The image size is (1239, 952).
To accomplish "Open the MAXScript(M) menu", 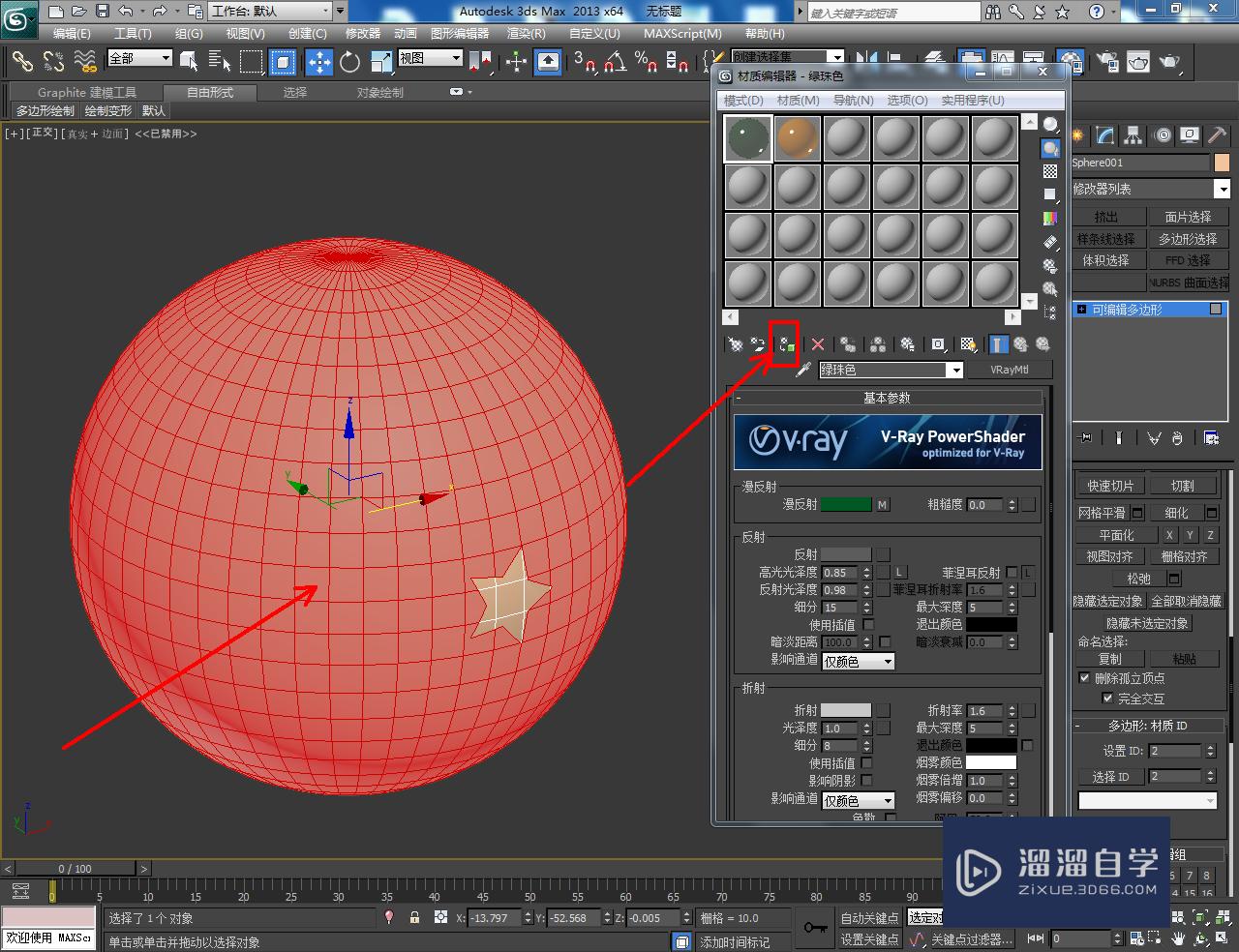I will pyautogui.click(x=681, y=33).
